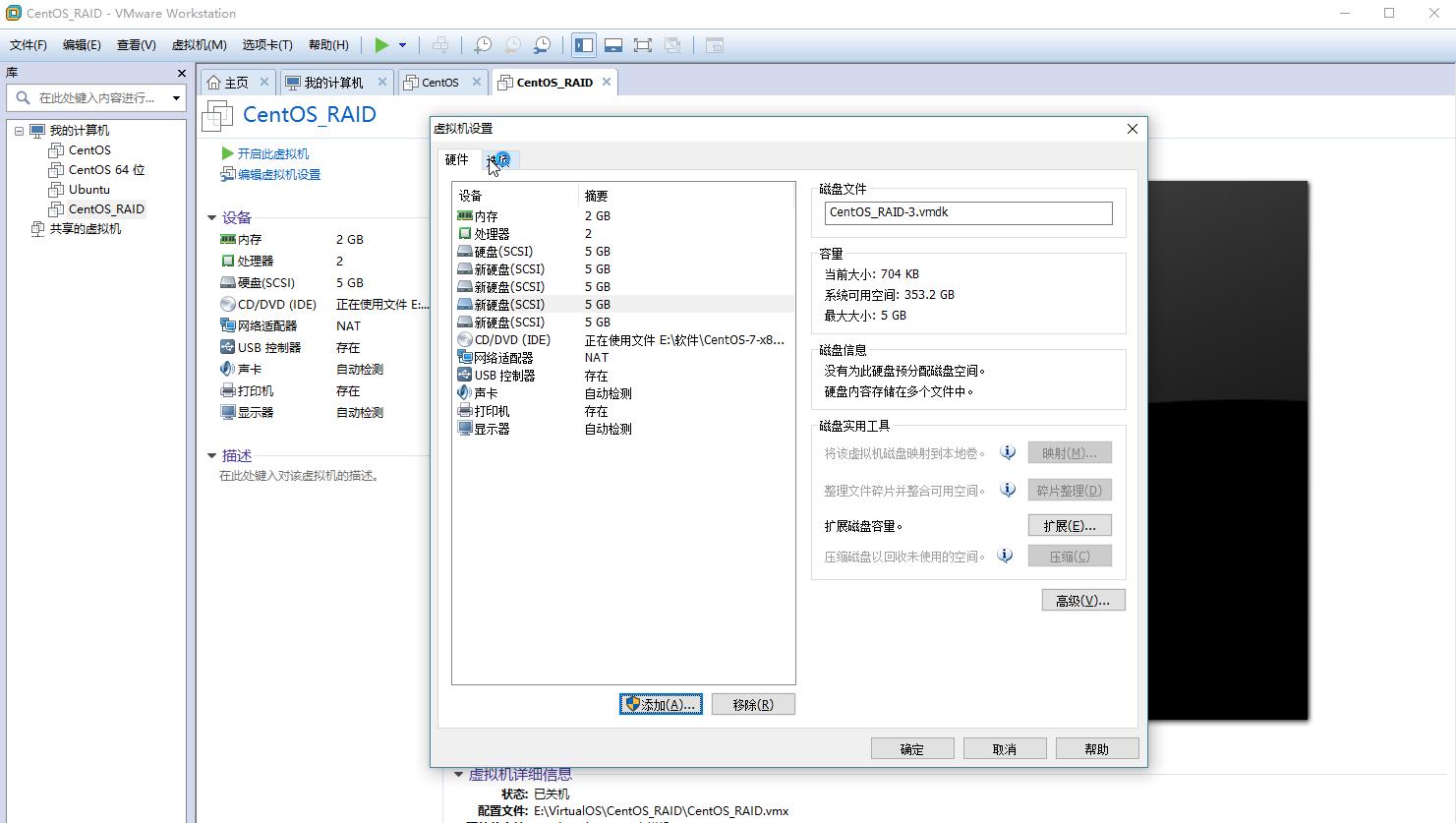Close the 库 library panel
This screenshot has height=823, width=1456.
pyautogui.click(x=181, y=73)
